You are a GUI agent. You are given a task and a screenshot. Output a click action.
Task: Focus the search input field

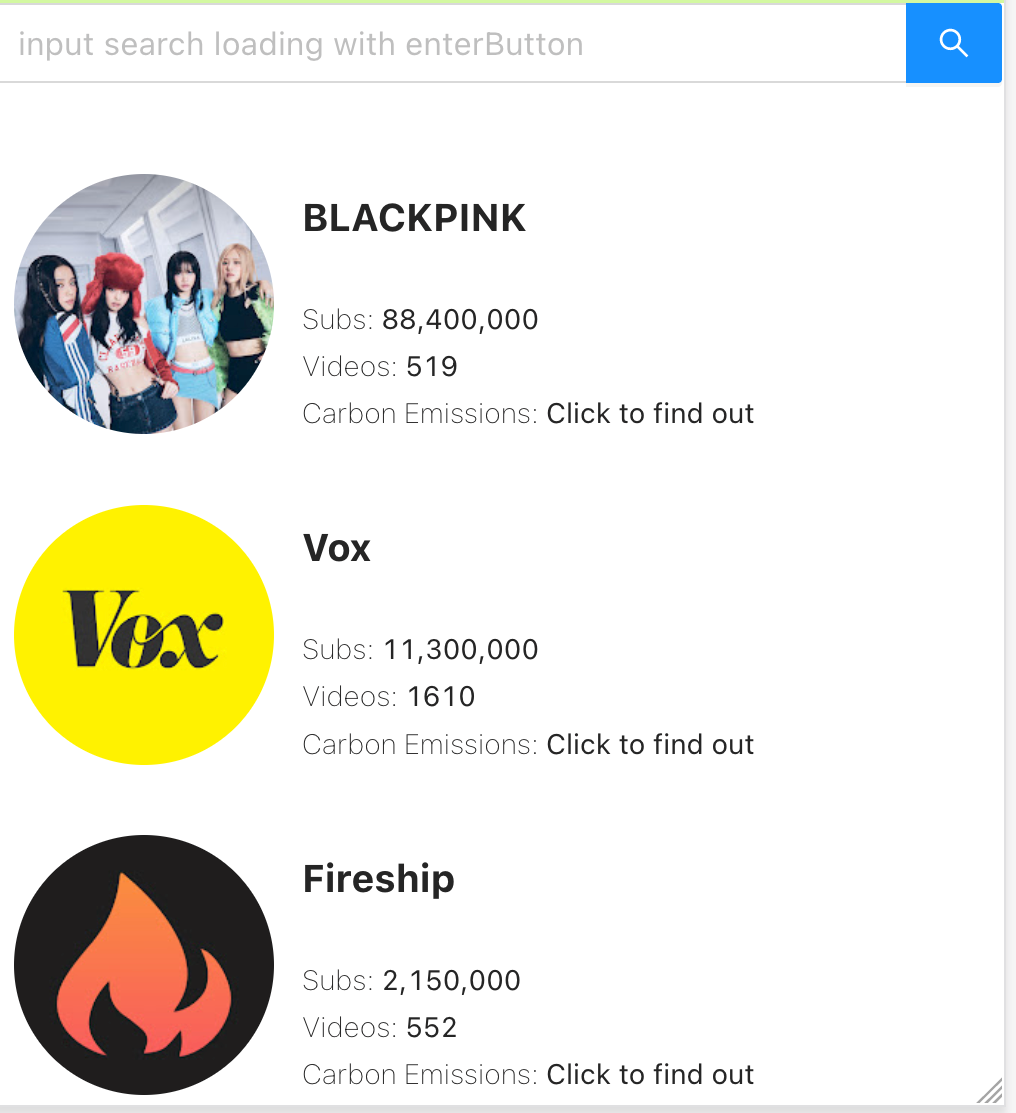click(x=452, y=43)
